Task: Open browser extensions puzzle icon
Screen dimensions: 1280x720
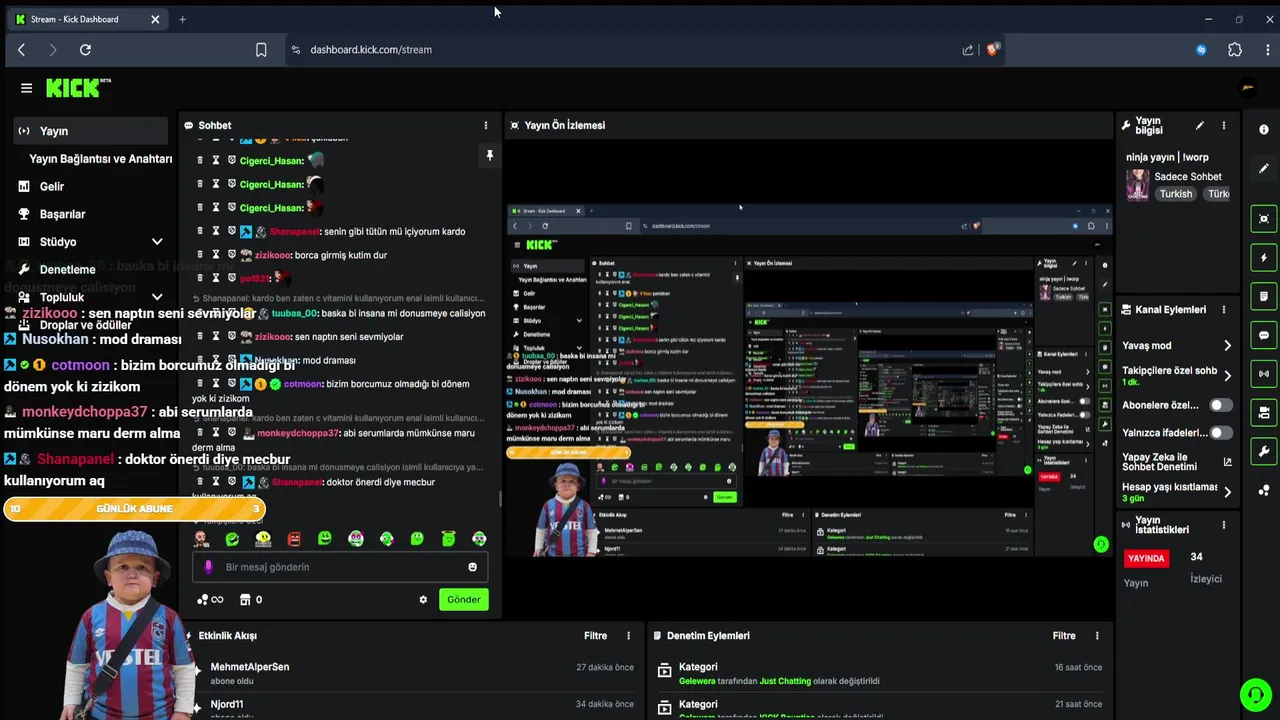Action: (x=1235, y=49)
